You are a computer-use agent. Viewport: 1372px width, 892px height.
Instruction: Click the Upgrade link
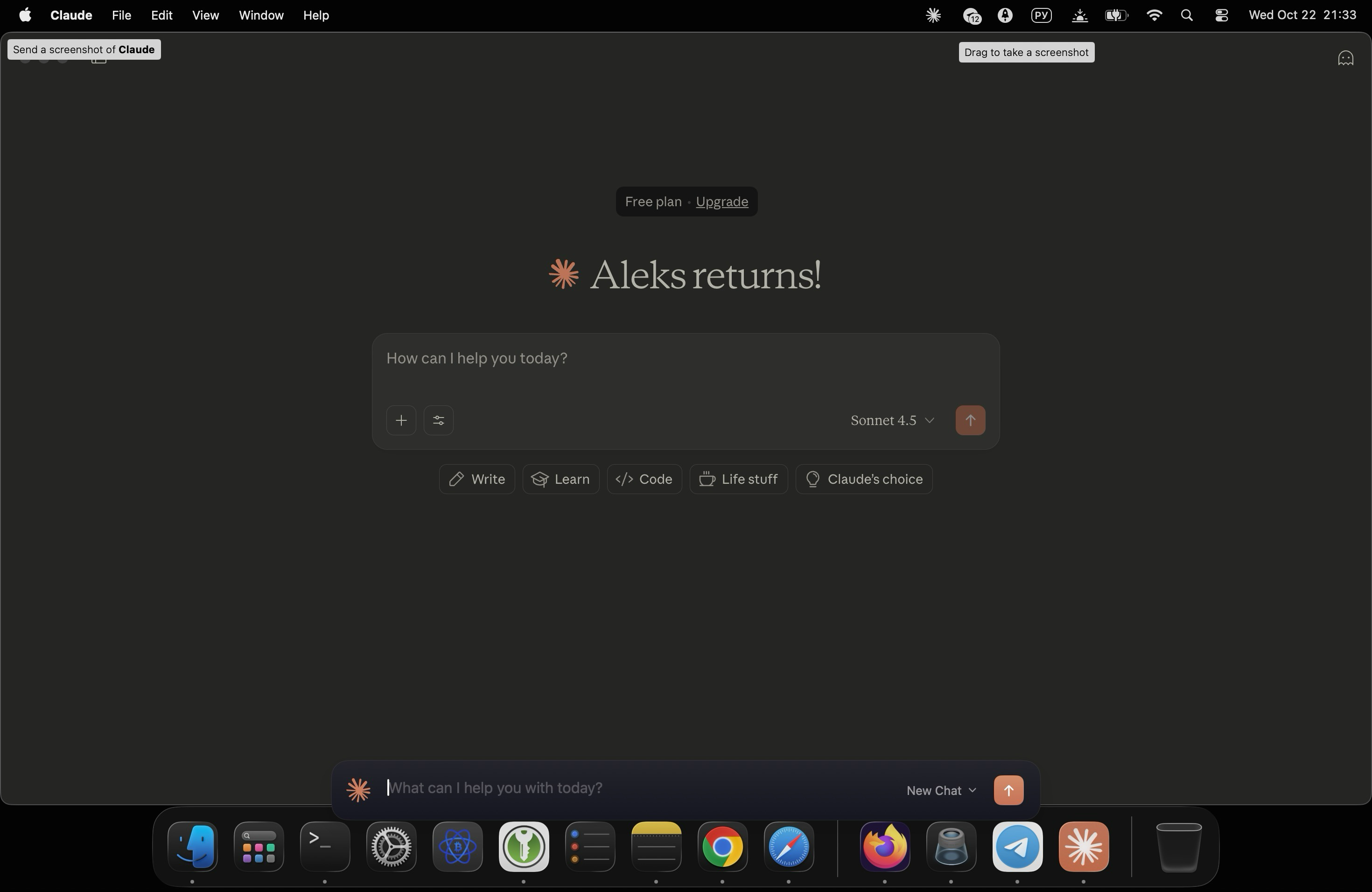tap(722, 202)
